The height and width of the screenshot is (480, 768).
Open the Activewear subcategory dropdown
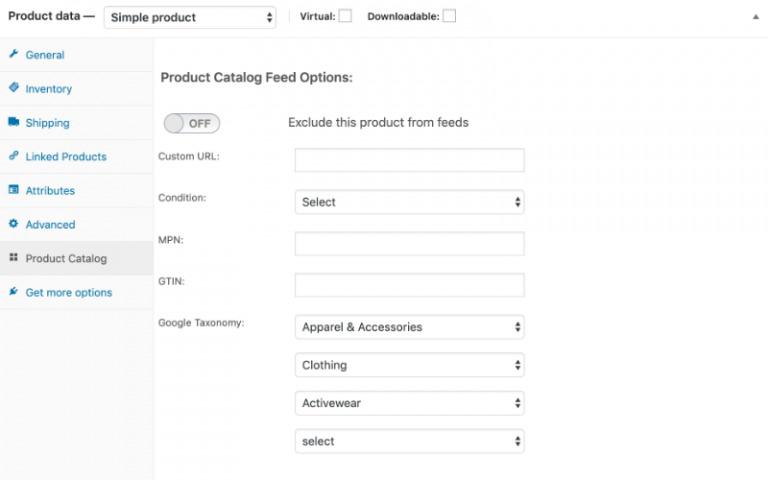[x=409, y=403]
